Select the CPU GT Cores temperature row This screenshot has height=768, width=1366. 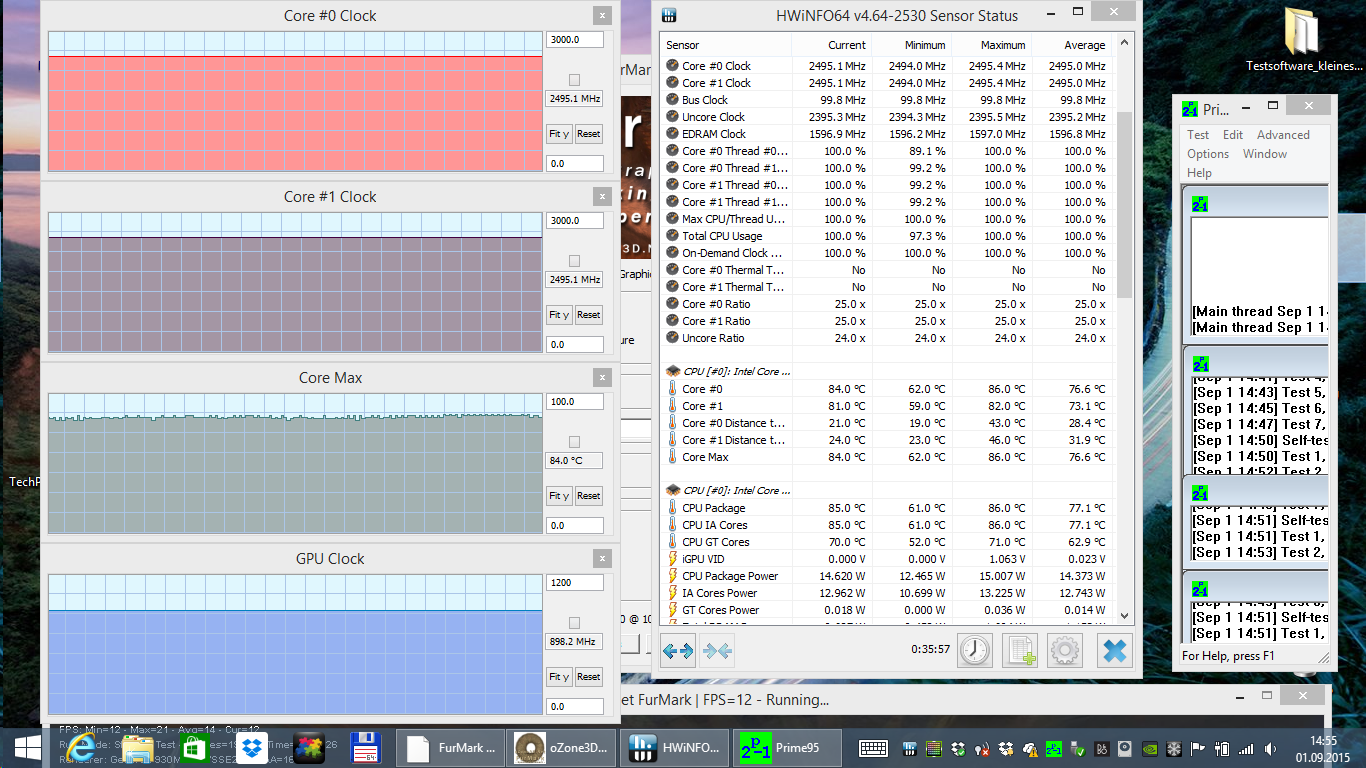pyautogui.click(x=888, y=542)
